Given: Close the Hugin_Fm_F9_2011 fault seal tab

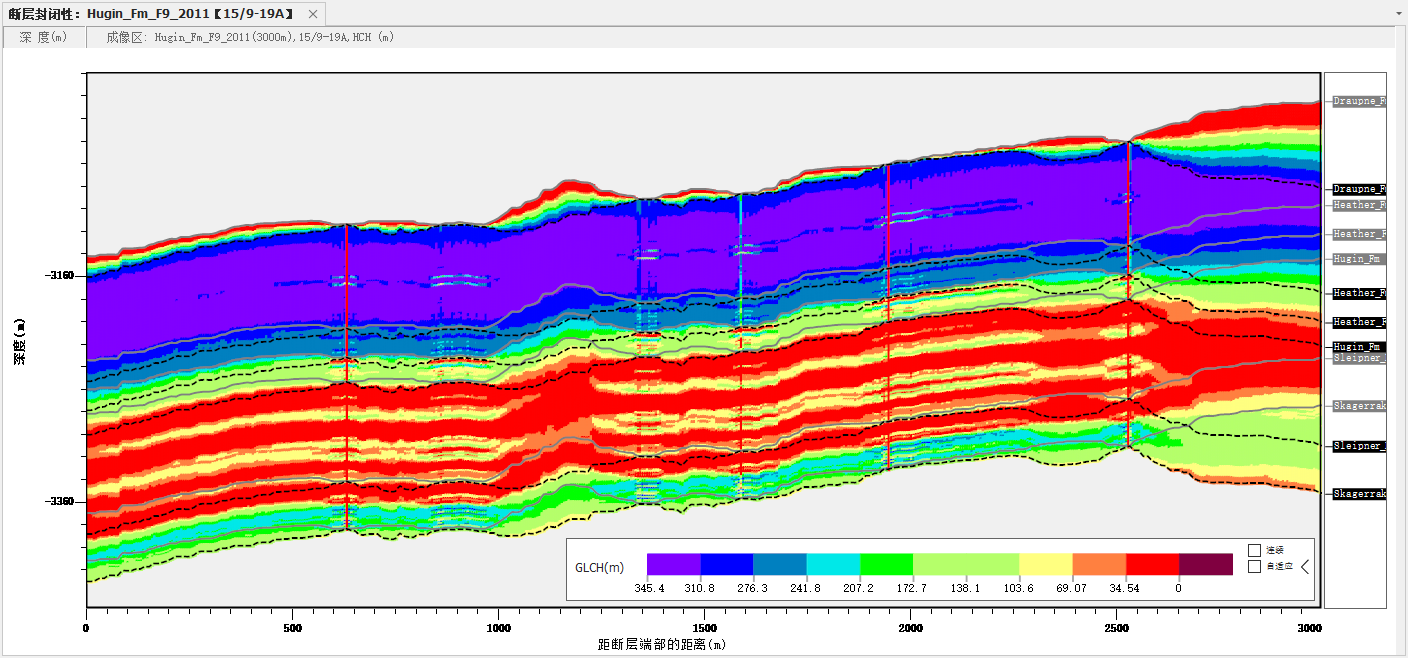Looking at the screenshot, I should click(x=313, y=14).
